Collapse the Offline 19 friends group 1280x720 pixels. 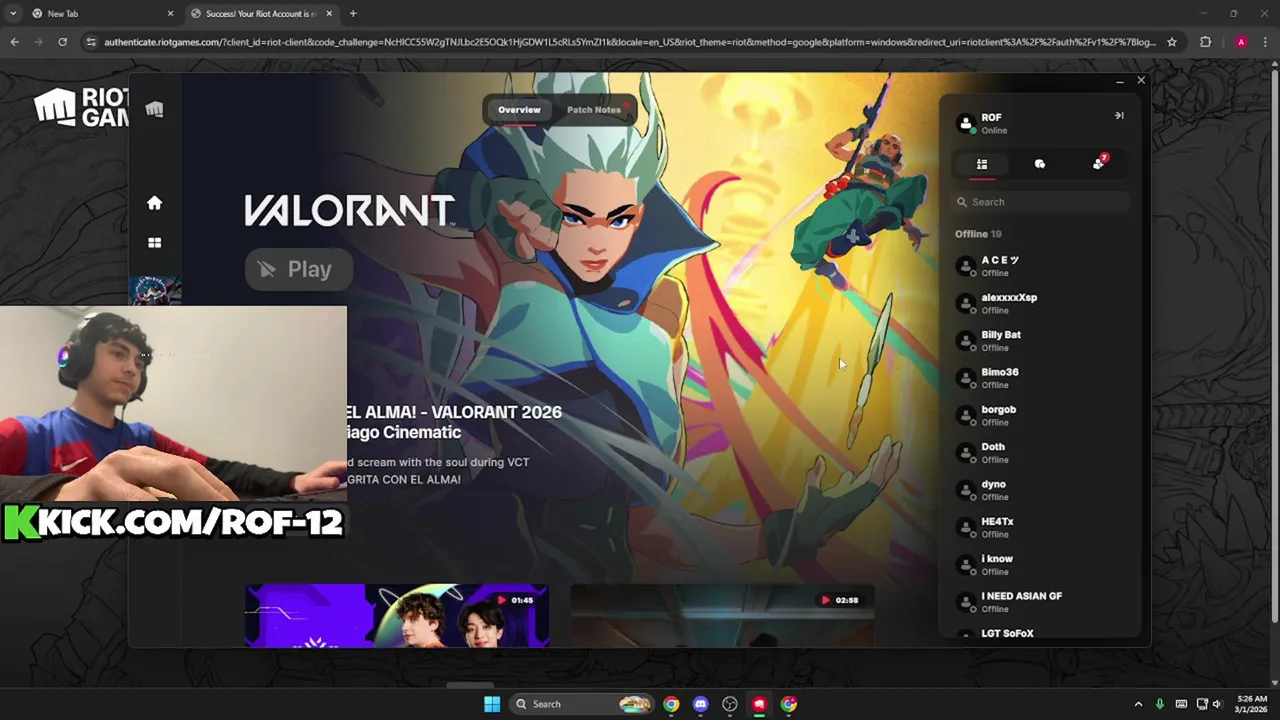(978, 234)
